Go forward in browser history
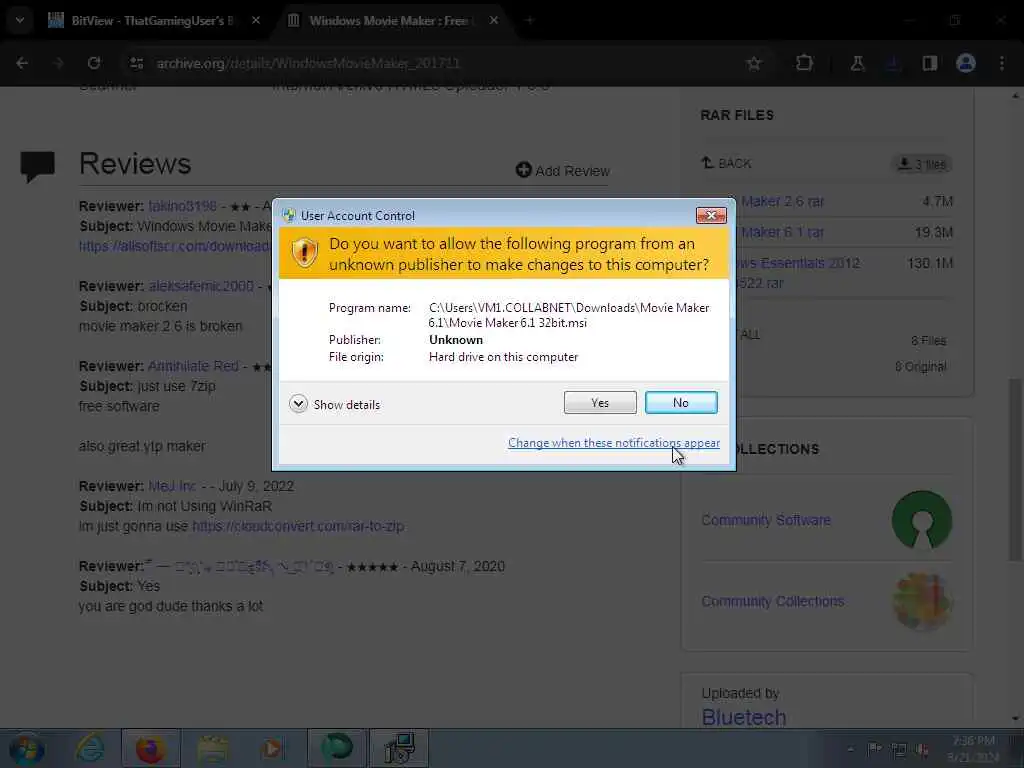This screenshot has width=1024, height=768. pos(59,63)
